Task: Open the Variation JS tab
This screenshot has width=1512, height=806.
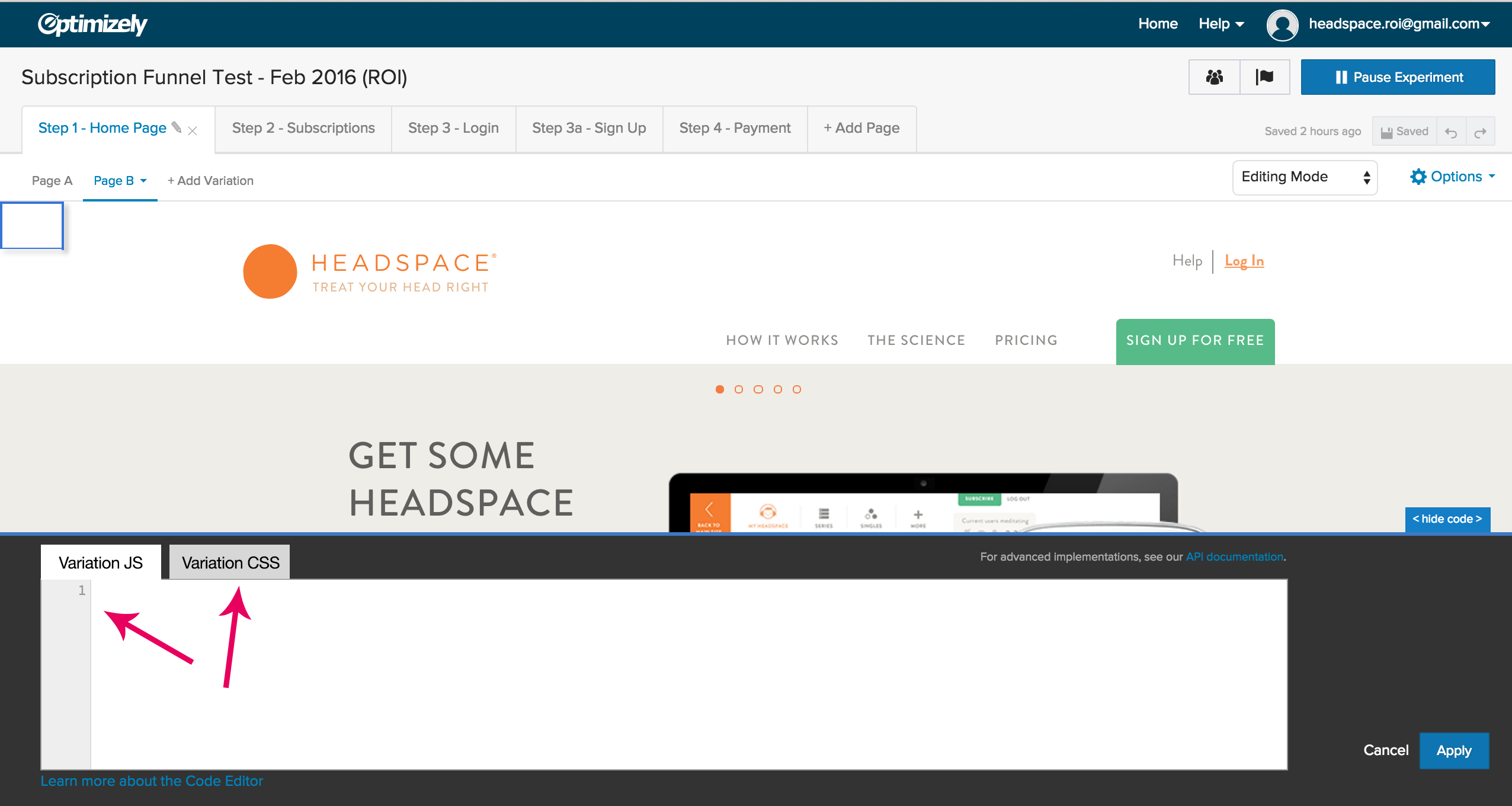Action: (101, 562)
